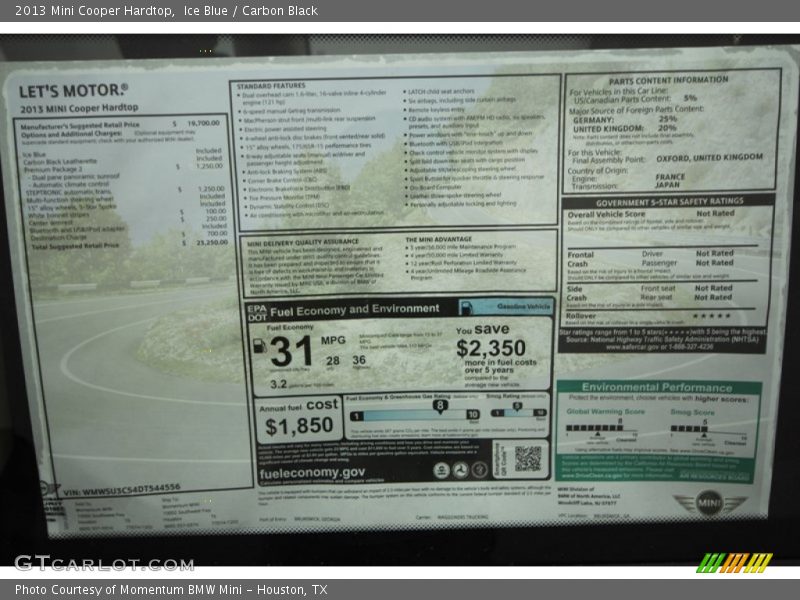
Task: Click the QR code on fuel label
Action: [528, 458]
